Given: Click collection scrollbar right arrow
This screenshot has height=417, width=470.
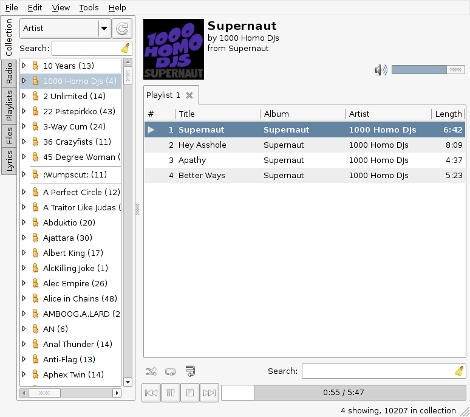Looking at the screenshot, I should (117, 393).
